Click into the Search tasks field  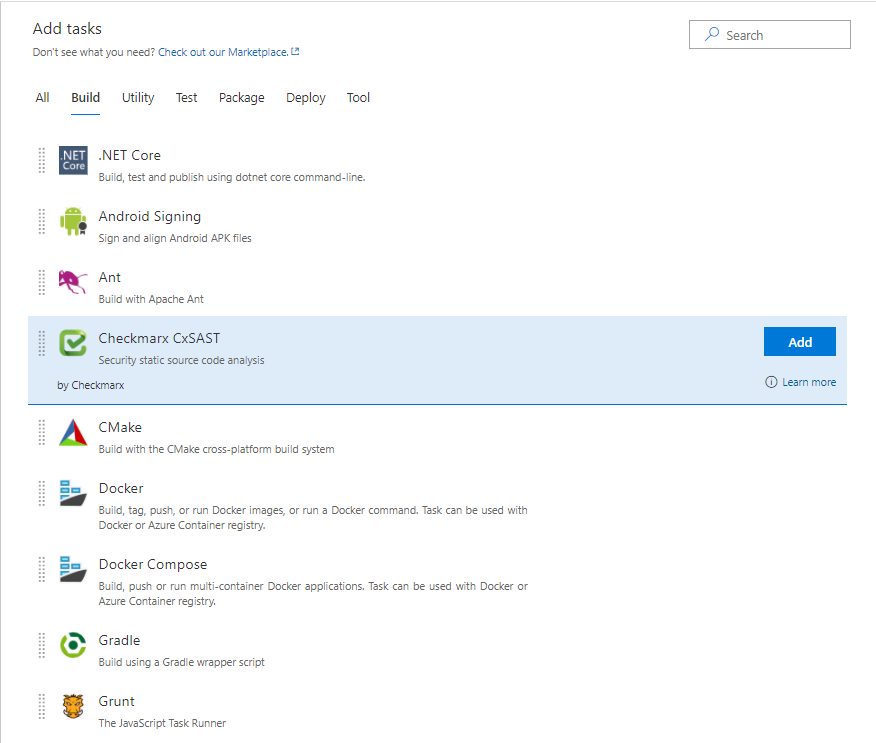[x=769, y=35]
